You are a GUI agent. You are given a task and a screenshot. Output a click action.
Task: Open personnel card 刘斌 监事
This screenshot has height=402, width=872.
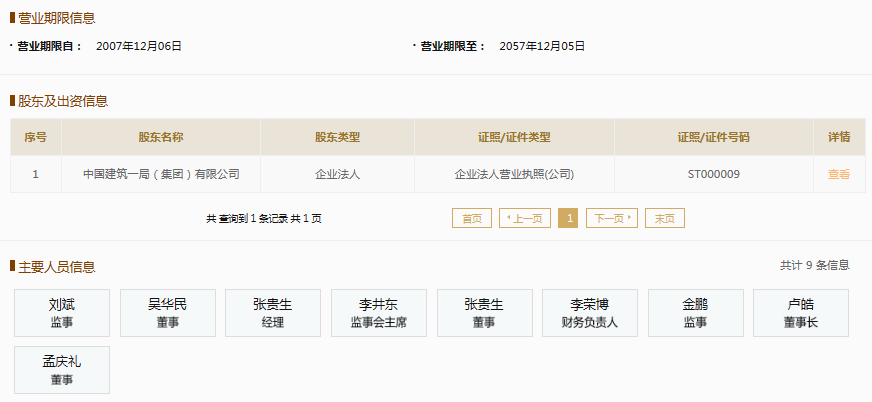click(62, 312)
